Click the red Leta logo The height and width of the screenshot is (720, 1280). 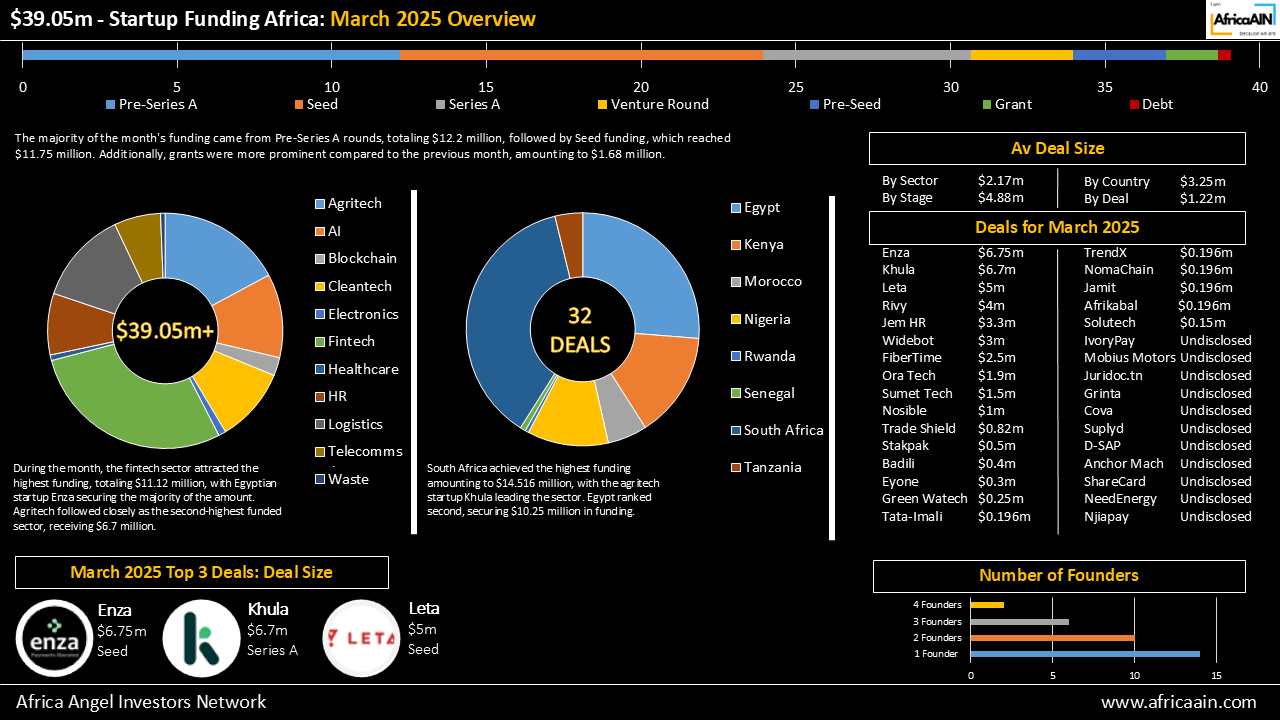[361, 638]
